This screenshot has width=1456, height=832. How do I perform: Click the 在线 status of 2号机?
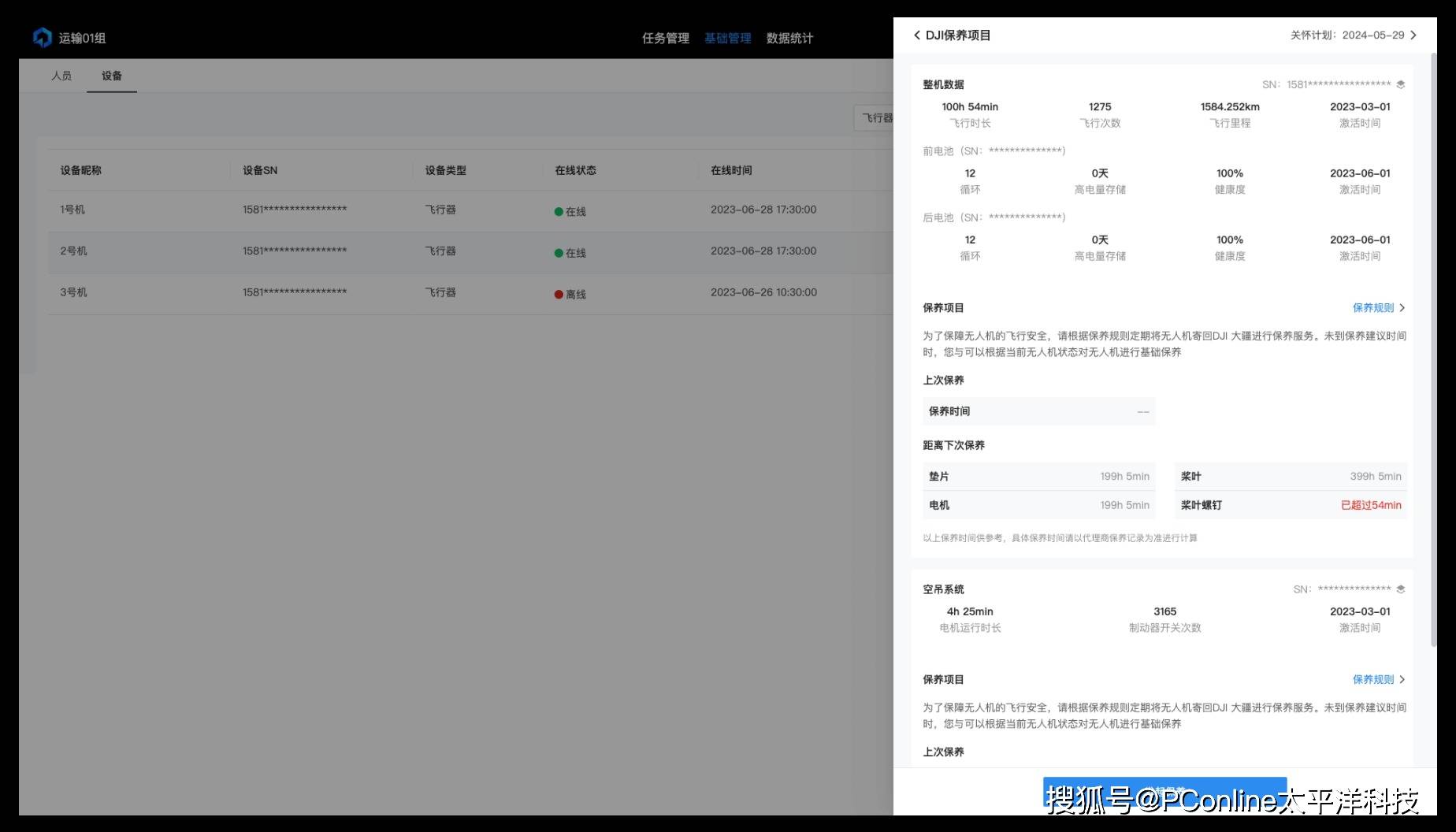pos(570,253)
